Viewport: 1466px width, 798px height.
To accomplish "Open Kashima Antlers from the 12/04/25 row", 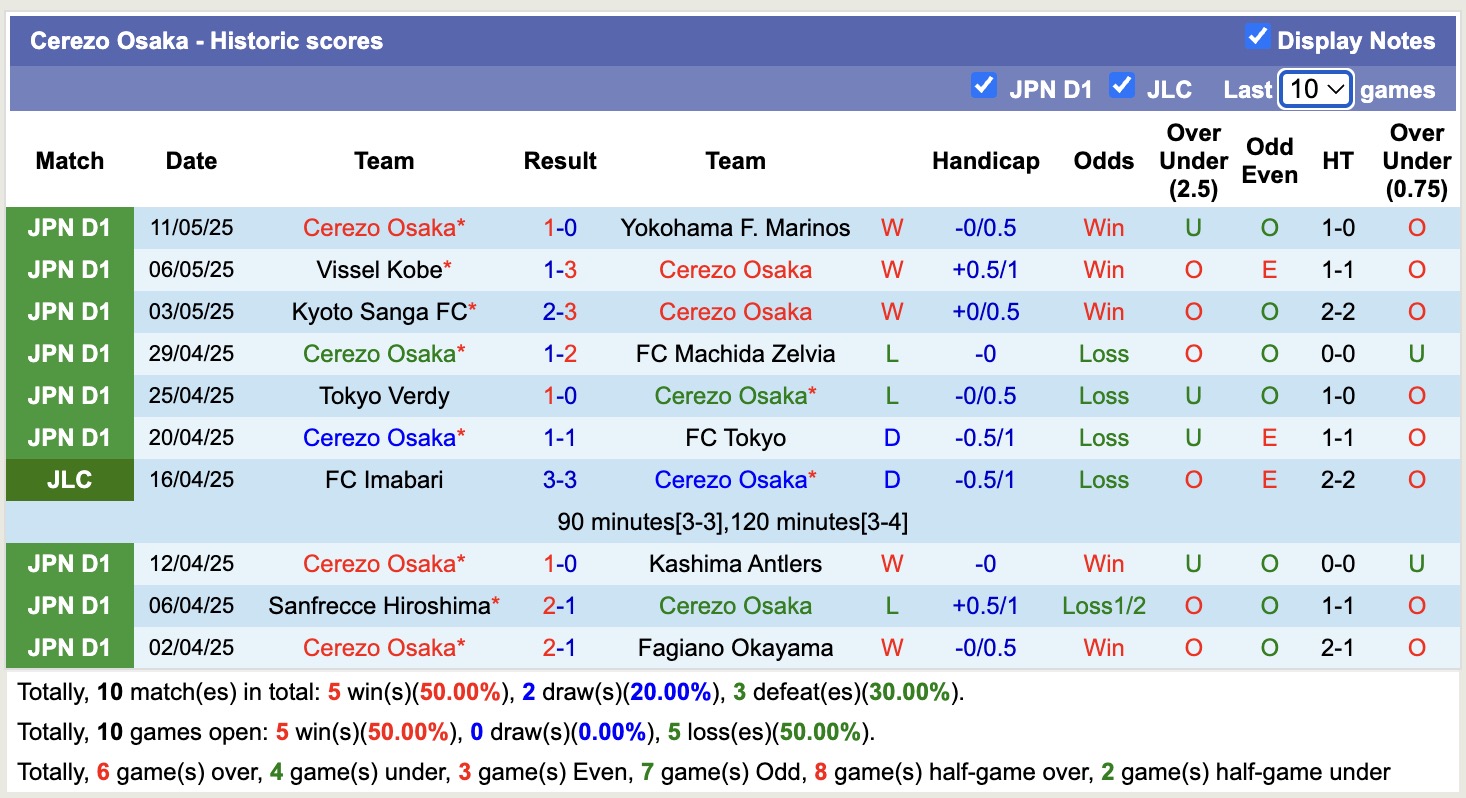I will click(735, 563).
